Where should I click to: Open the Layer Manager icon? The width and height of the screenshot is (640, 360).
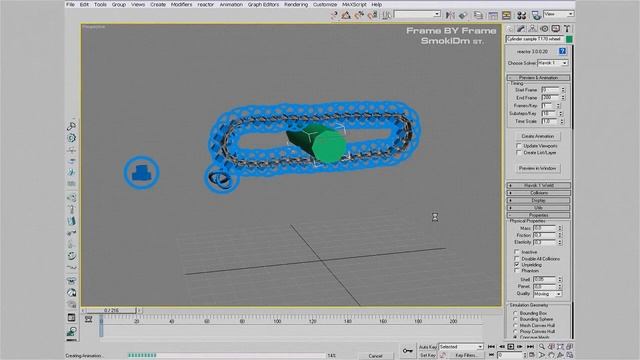[x=478, y=15]
